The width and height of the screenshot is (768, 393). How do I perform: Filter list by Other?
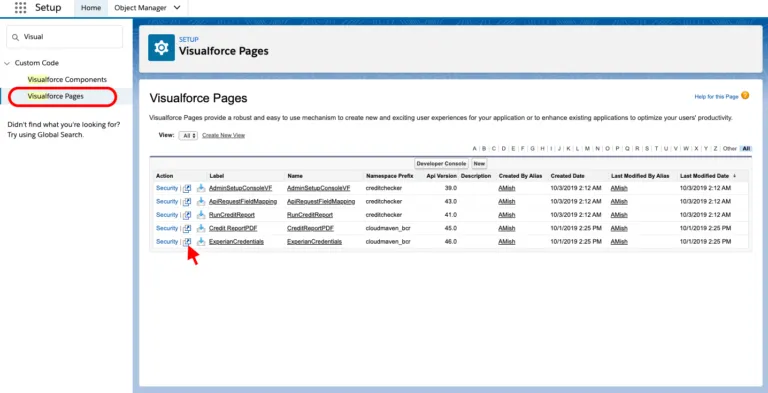730,148
